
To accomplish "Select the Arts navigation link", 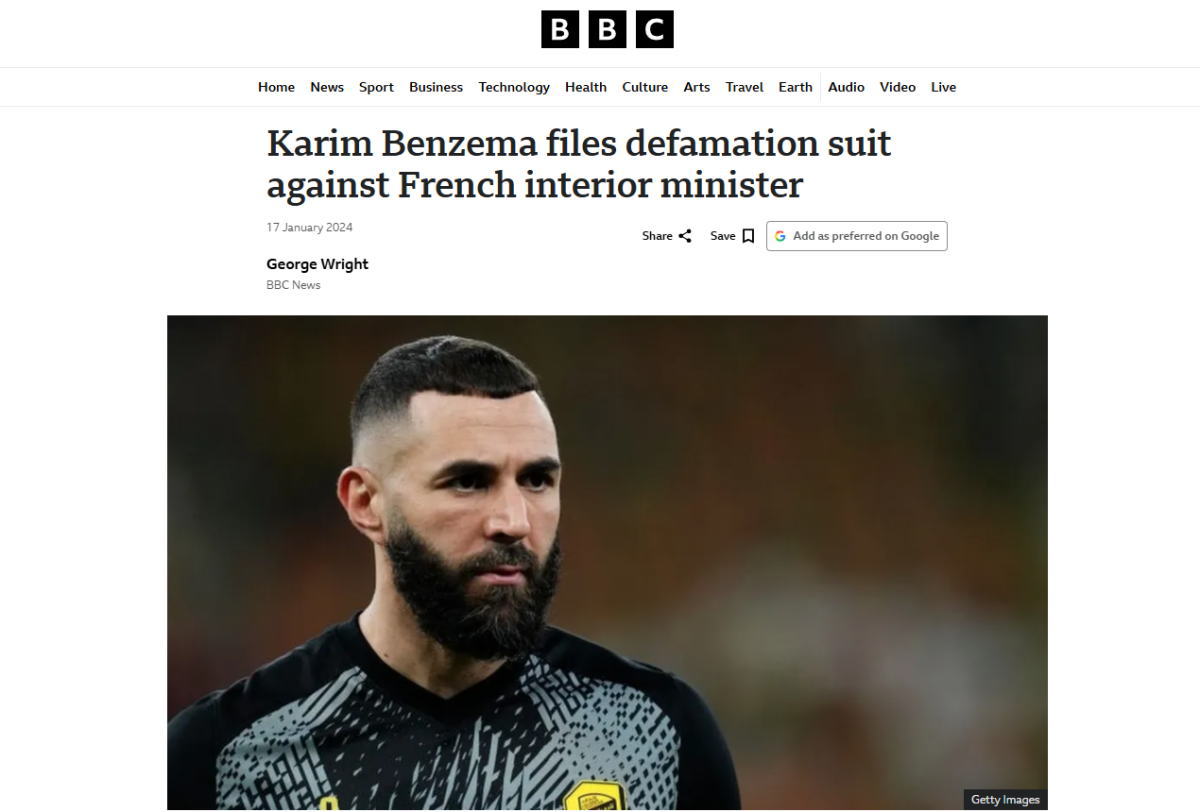I will [x=697, y=87].
